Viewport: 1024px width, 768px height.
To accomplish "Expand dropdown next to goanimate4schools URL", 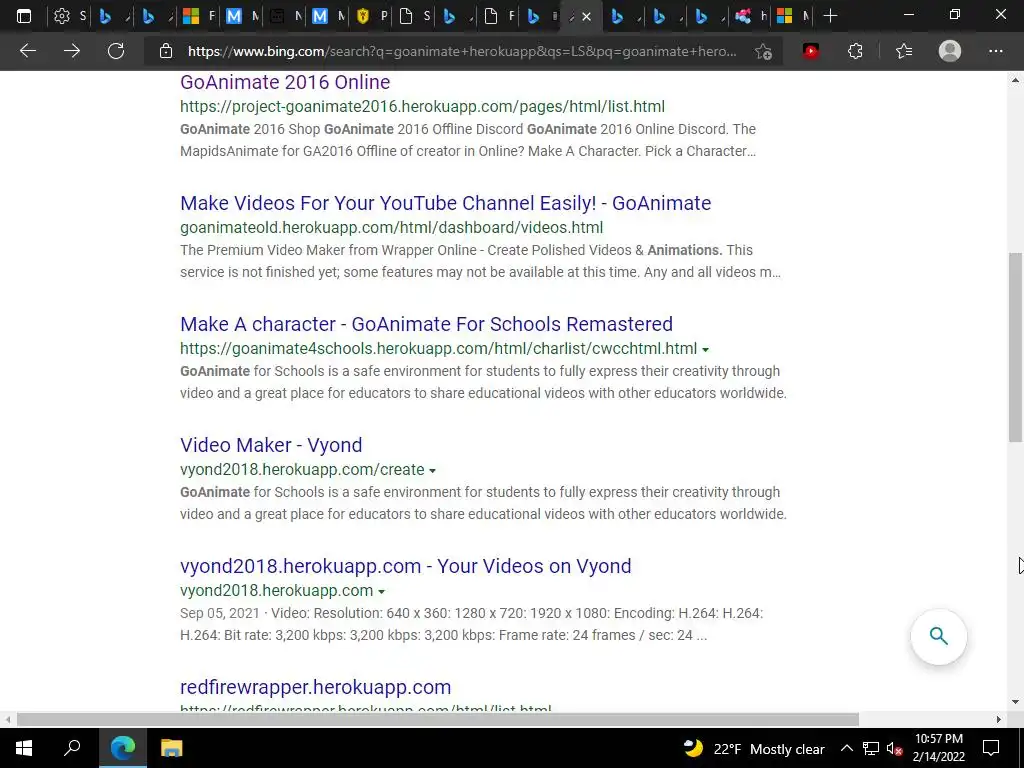I will [705, 350].
